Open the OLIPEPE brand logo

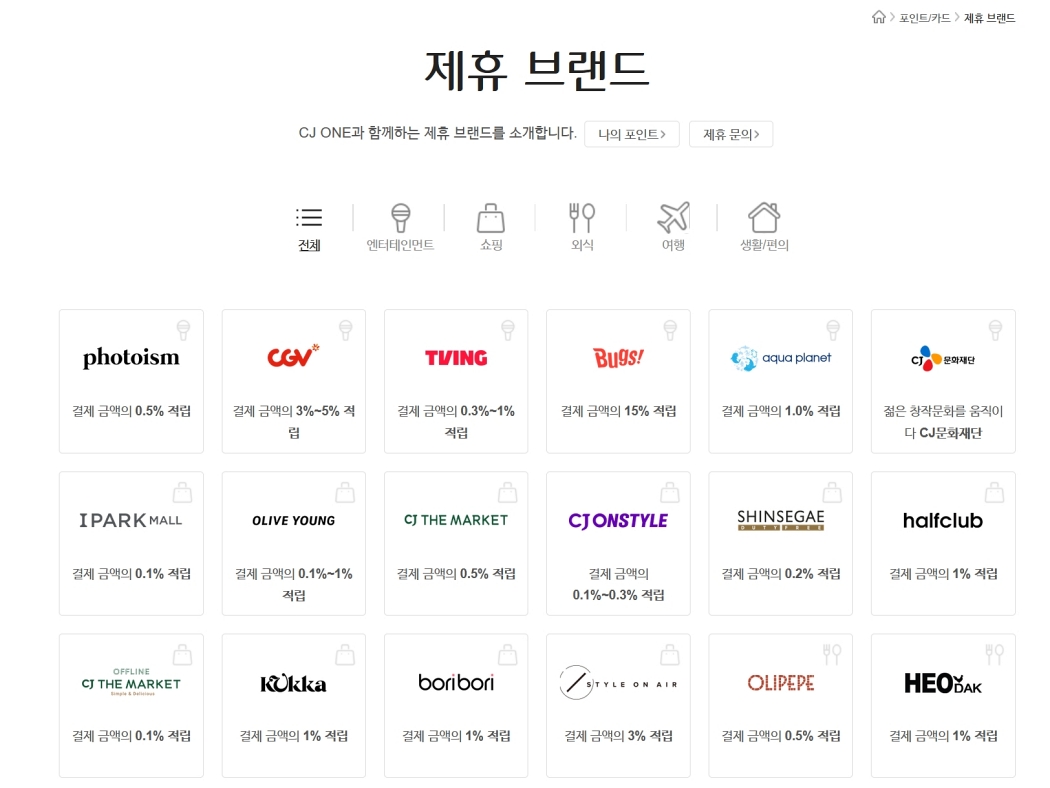click(781, 683)
